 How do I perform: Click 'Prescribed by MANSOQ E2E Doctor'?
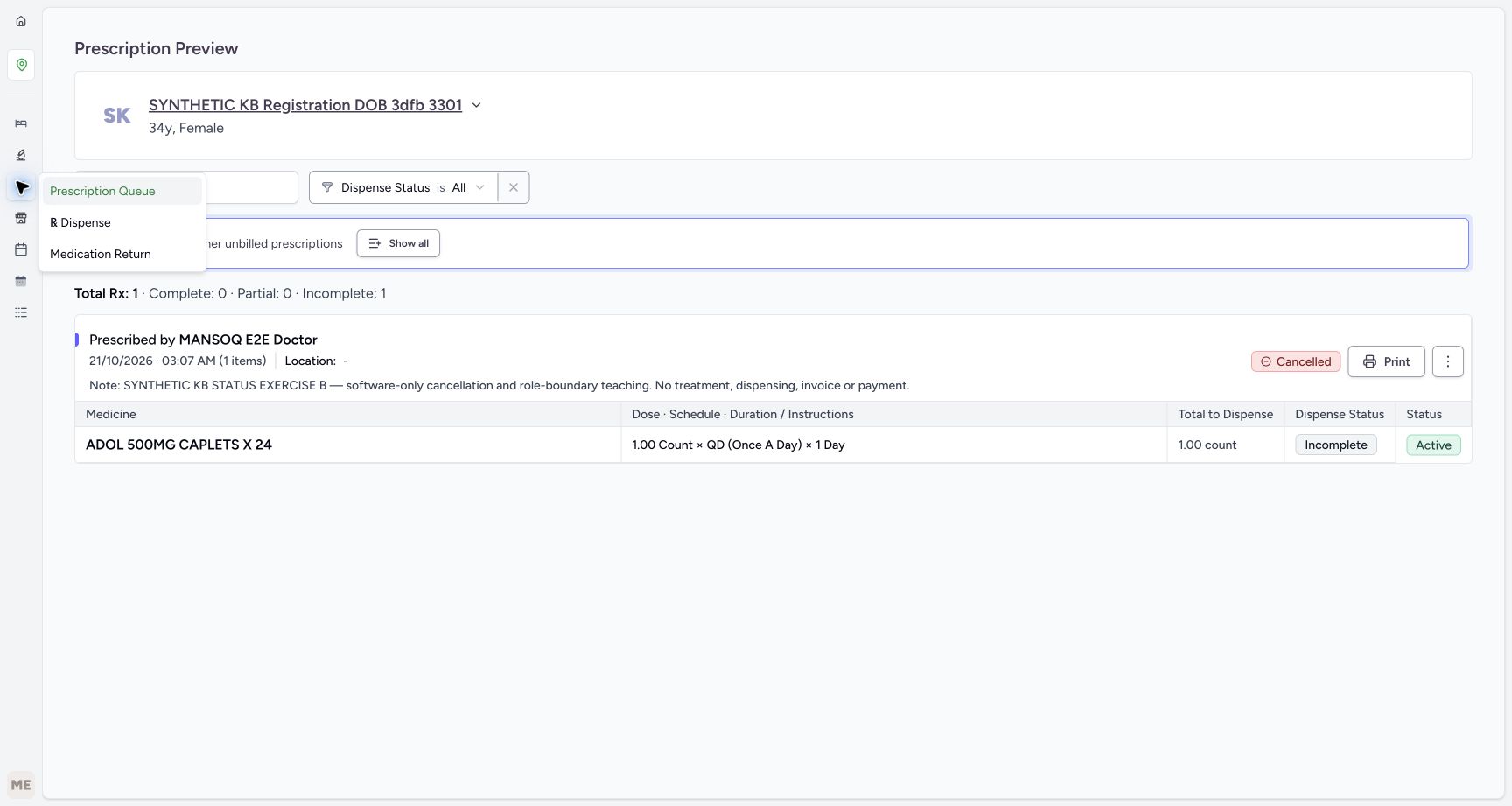point(203,340)
